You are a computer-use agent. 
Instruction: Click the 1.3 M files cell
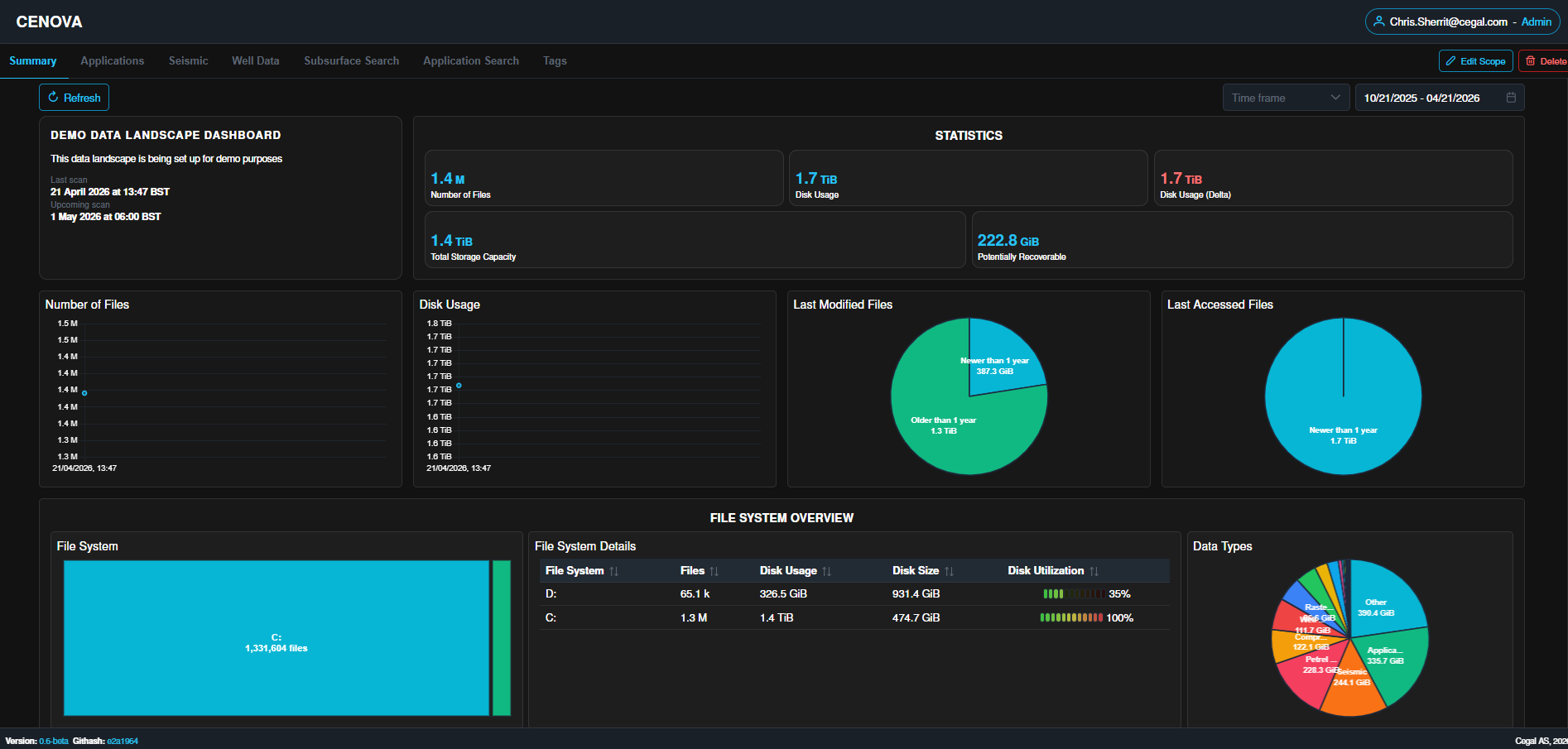pyautogui.click(x=694, y=618)
